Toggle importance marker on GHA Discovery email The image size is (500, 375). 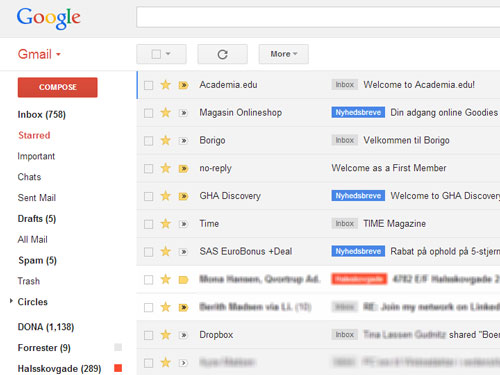[183, 196]
